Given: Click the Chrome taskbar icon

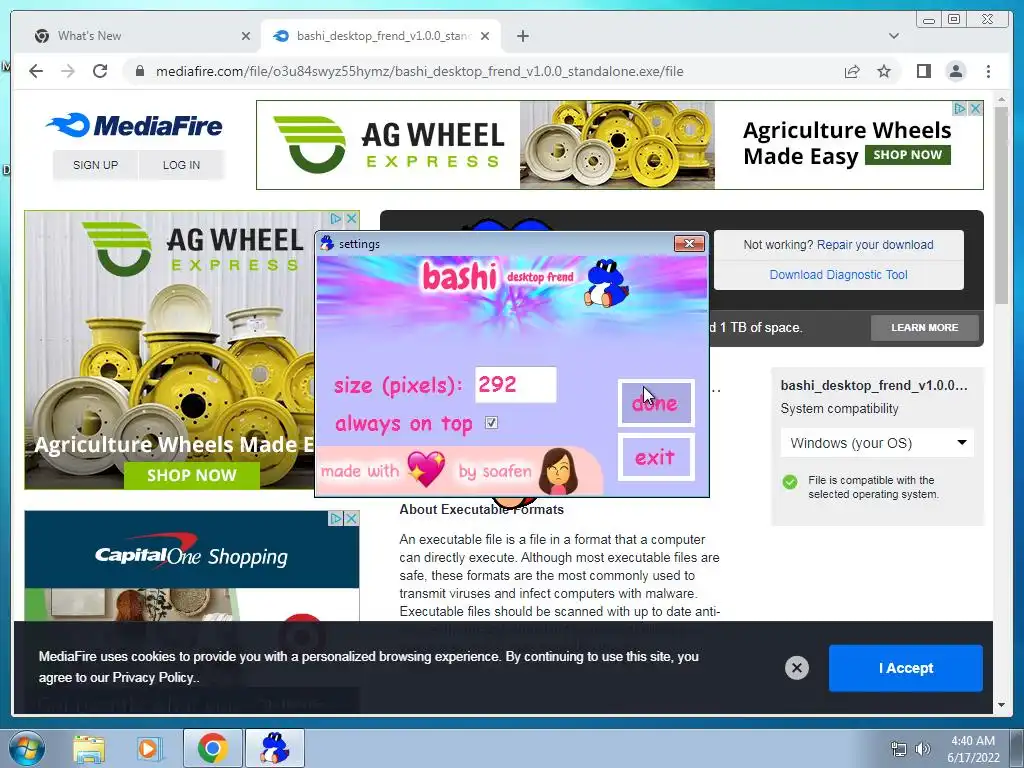Looking at the screenshot, I should (x=212, y=748).
